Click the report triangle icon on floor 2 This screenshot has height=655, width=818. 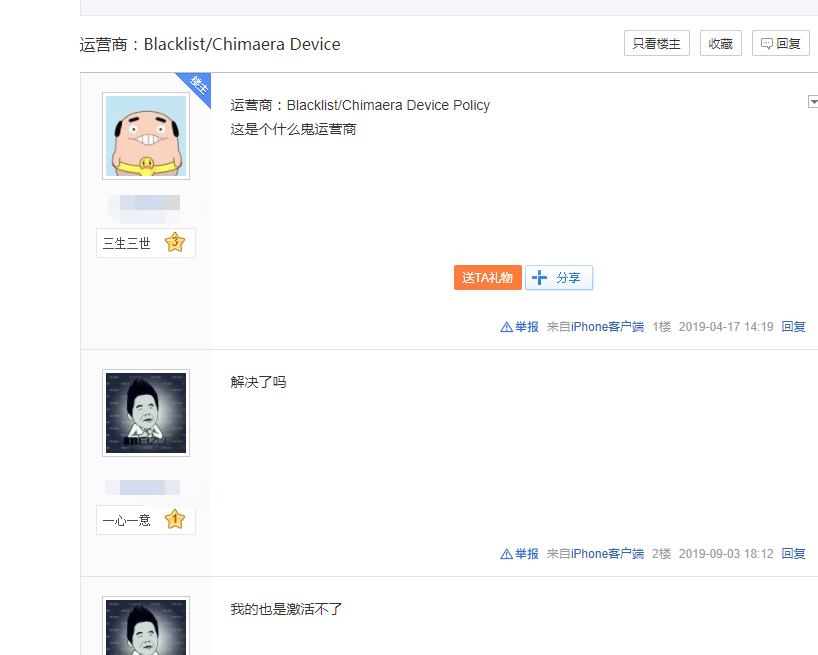(x=505, y=553)
